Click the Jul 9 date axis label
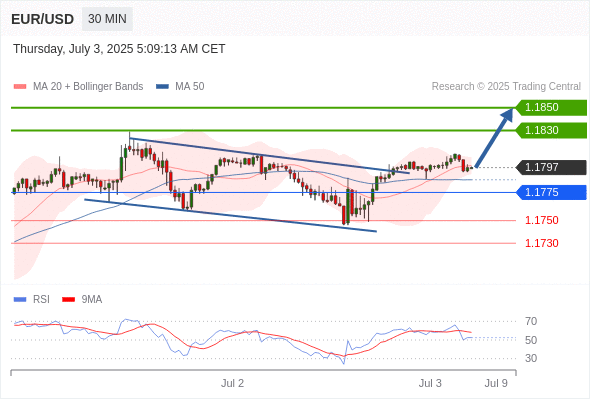The width and height of the screenshot is (590, 400). point(496,383)
